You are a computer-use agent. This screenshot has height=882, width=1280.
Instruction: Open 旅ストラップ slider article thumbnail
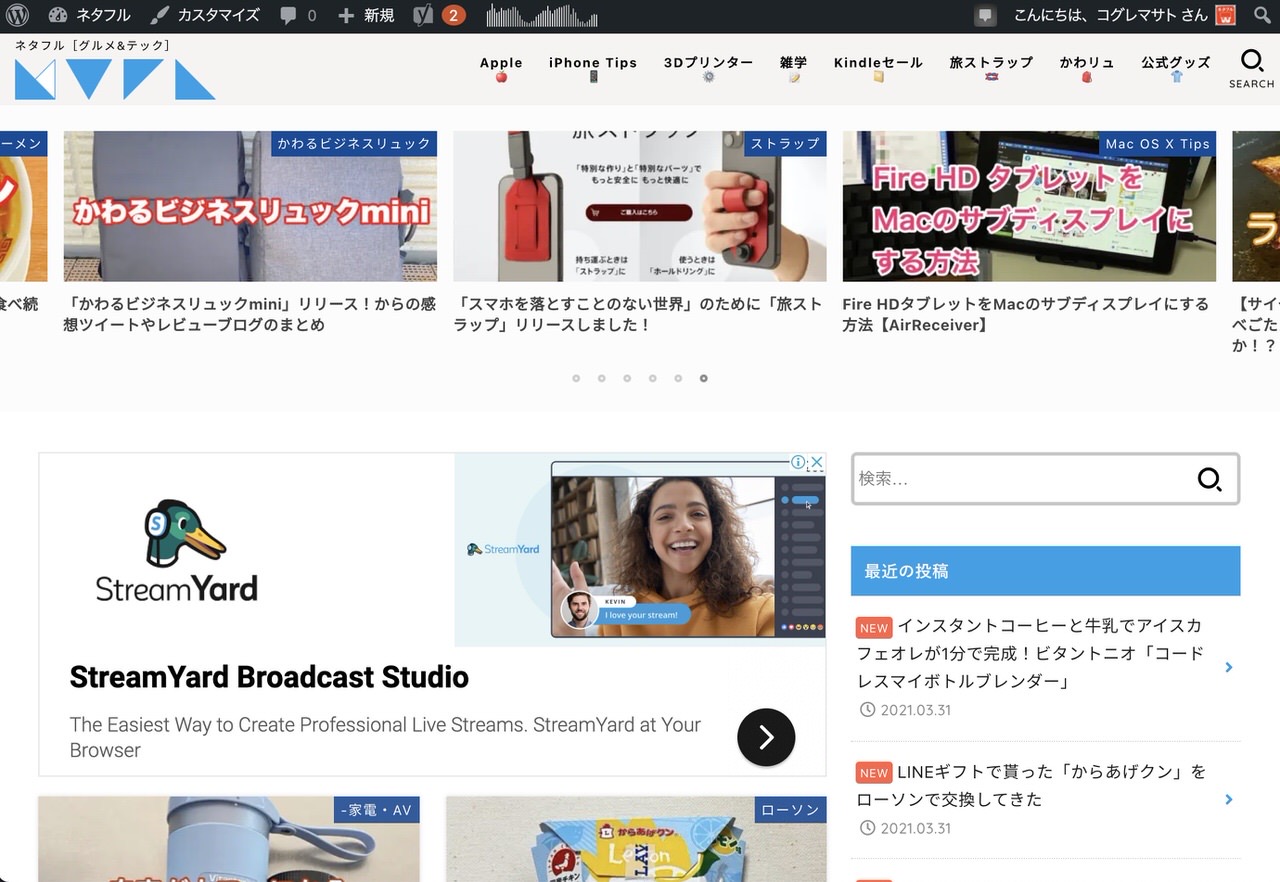640,206
